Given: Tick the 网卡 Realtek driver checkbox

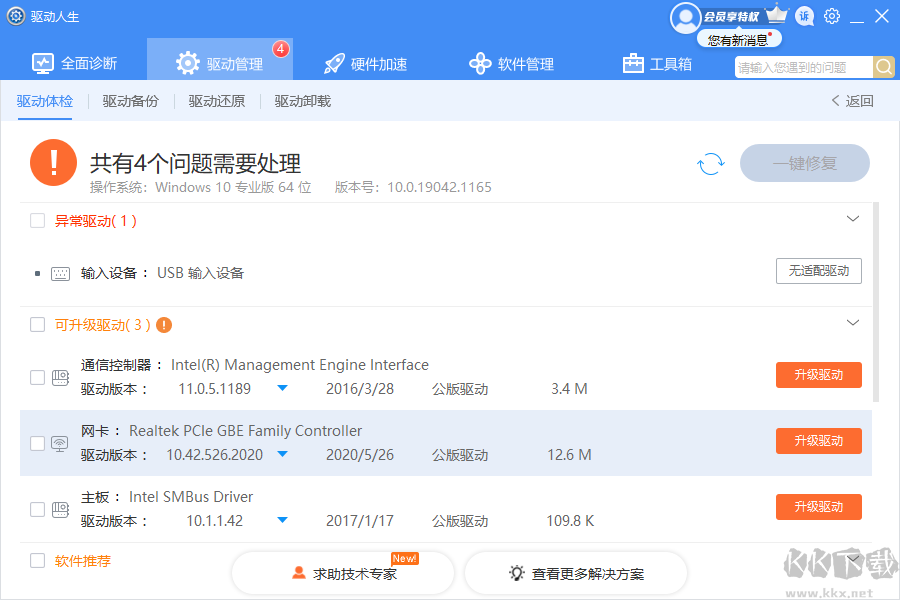Looking at the screenshot, I should tap(37, 443).
